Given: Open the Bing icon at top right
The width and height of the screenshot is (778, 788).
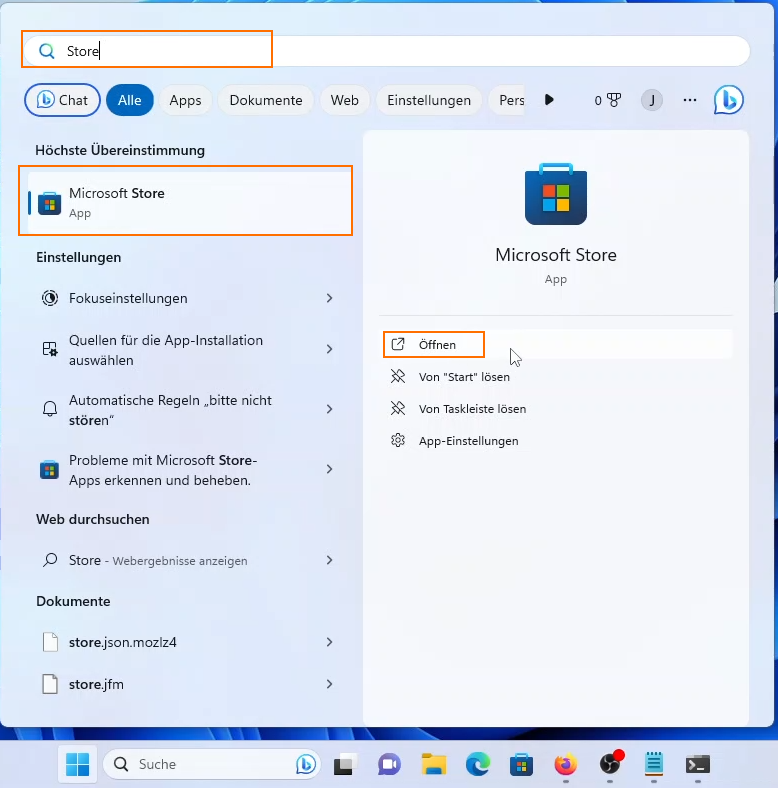Looking at the screenshot, I should click(728, 100).
